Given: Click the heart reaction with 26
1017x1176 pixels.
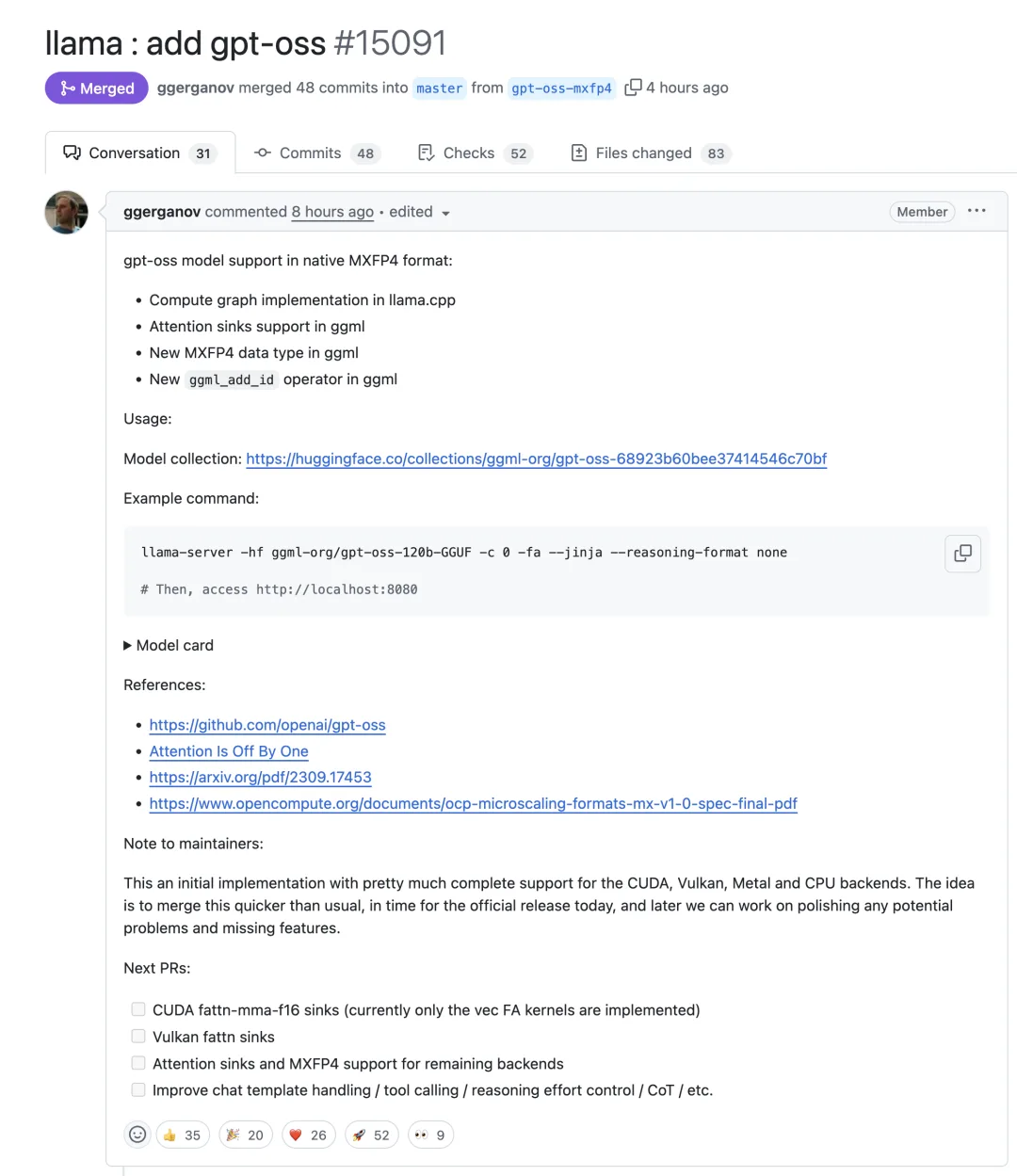Looking at the screenshot, I should [308, 1135].
